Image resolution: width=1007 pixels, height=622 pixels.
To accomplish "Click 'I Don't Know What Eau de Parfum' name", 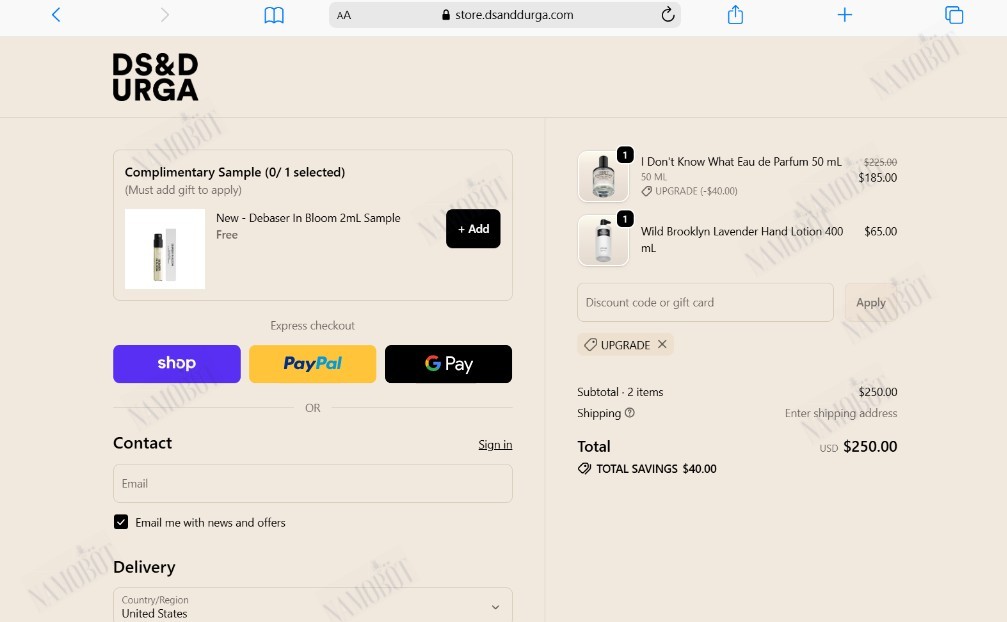I will 741,162.
